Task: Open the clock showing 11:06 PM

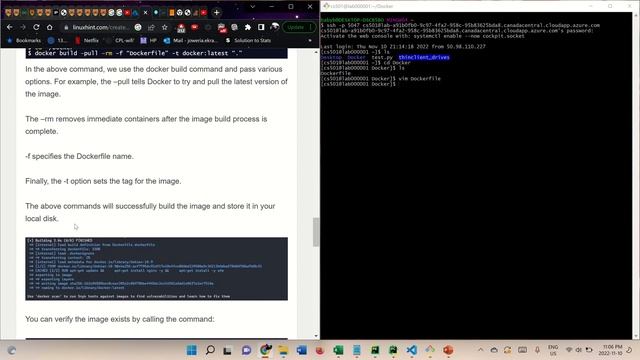Action: pyautogui.click(x=611, y=350)
